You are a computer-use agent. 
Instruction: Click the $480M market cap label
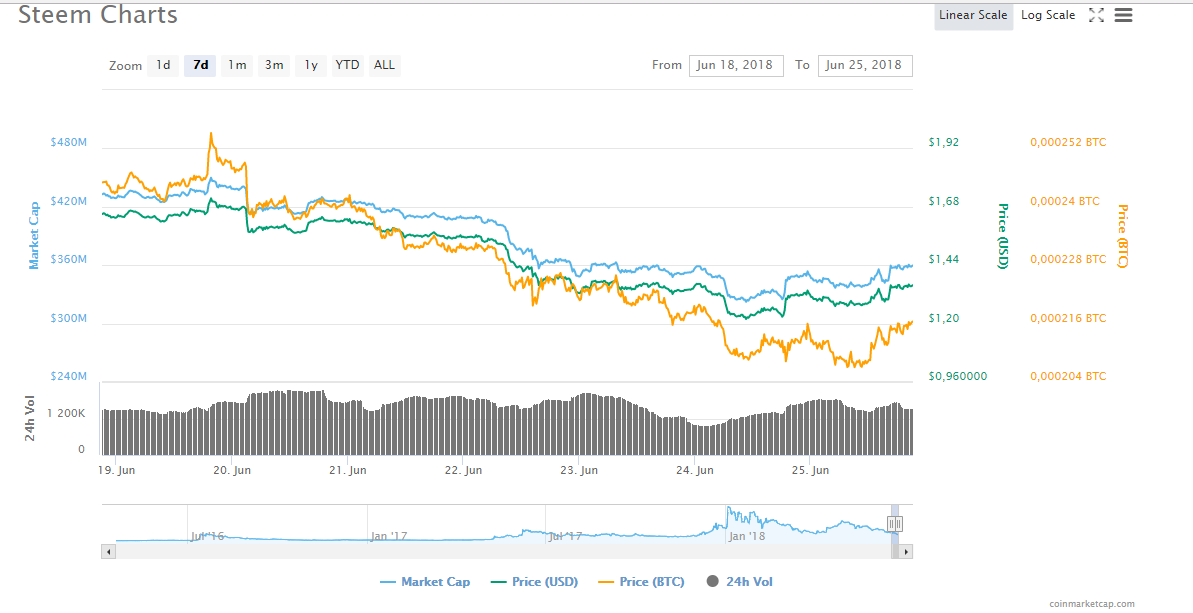coord(68,142)
